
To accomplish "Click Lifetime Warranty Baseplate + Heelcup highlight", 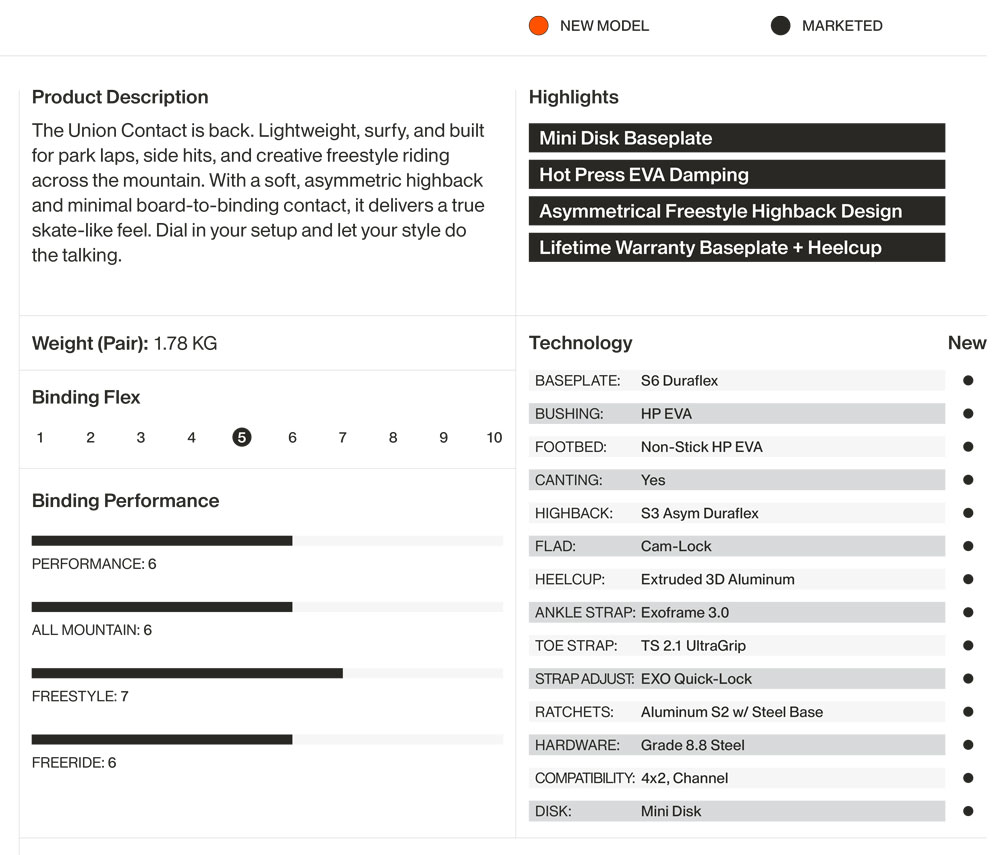I will [x=736, y=248].
